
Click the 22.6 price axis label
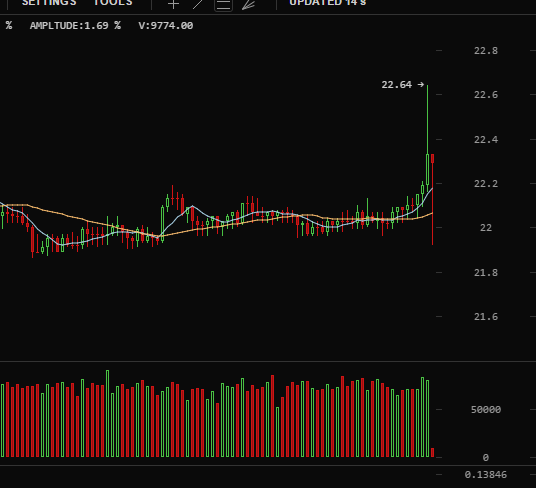click(486, 95)
